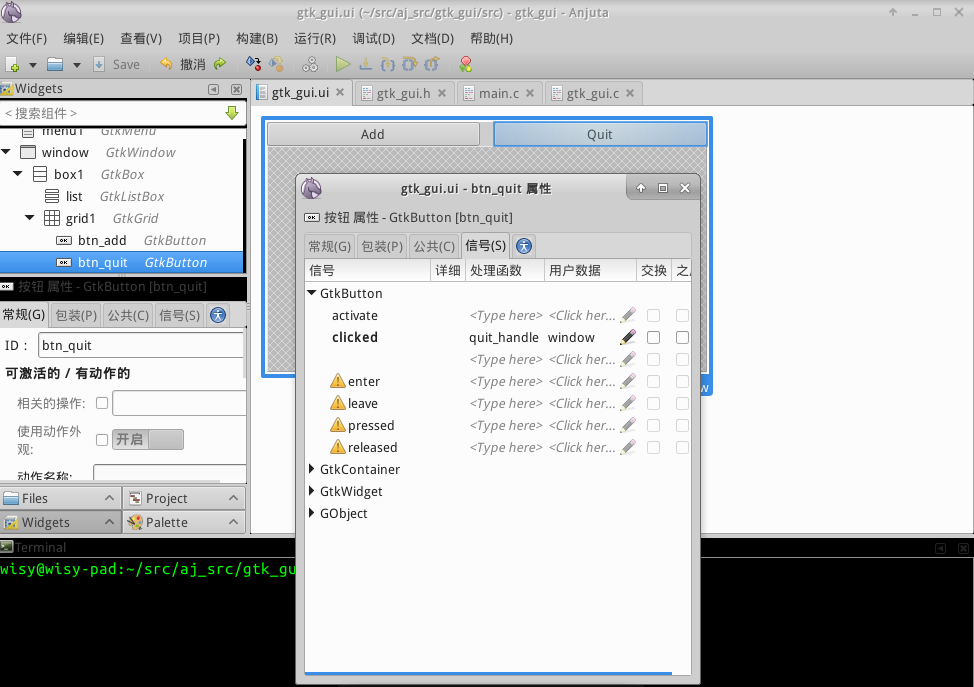Toggle last-column checkbox on the clicked row
This screenshot has width=974, height=687.
(682, 337)
